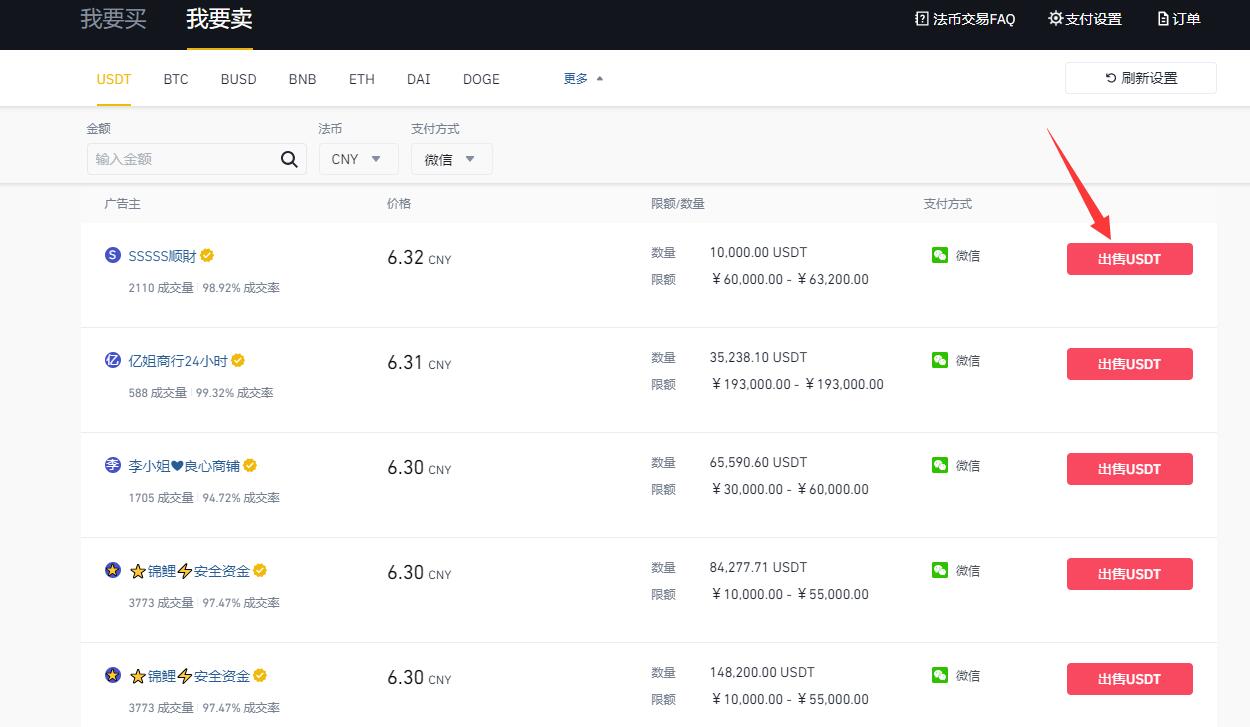Click the search magnifier icon in amount field
1250x727 pixels.
(x=289, y=159)
